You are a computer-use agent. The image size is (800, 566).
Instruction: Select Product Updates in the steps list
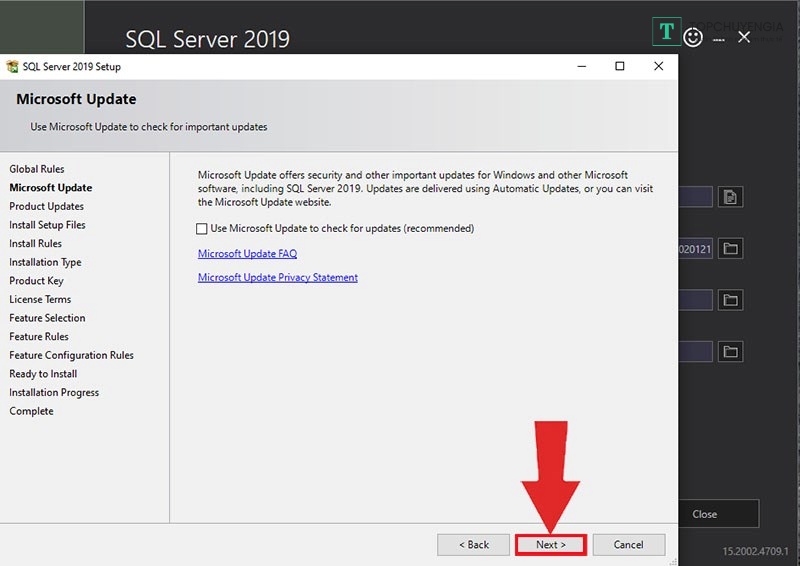[46, 206]
